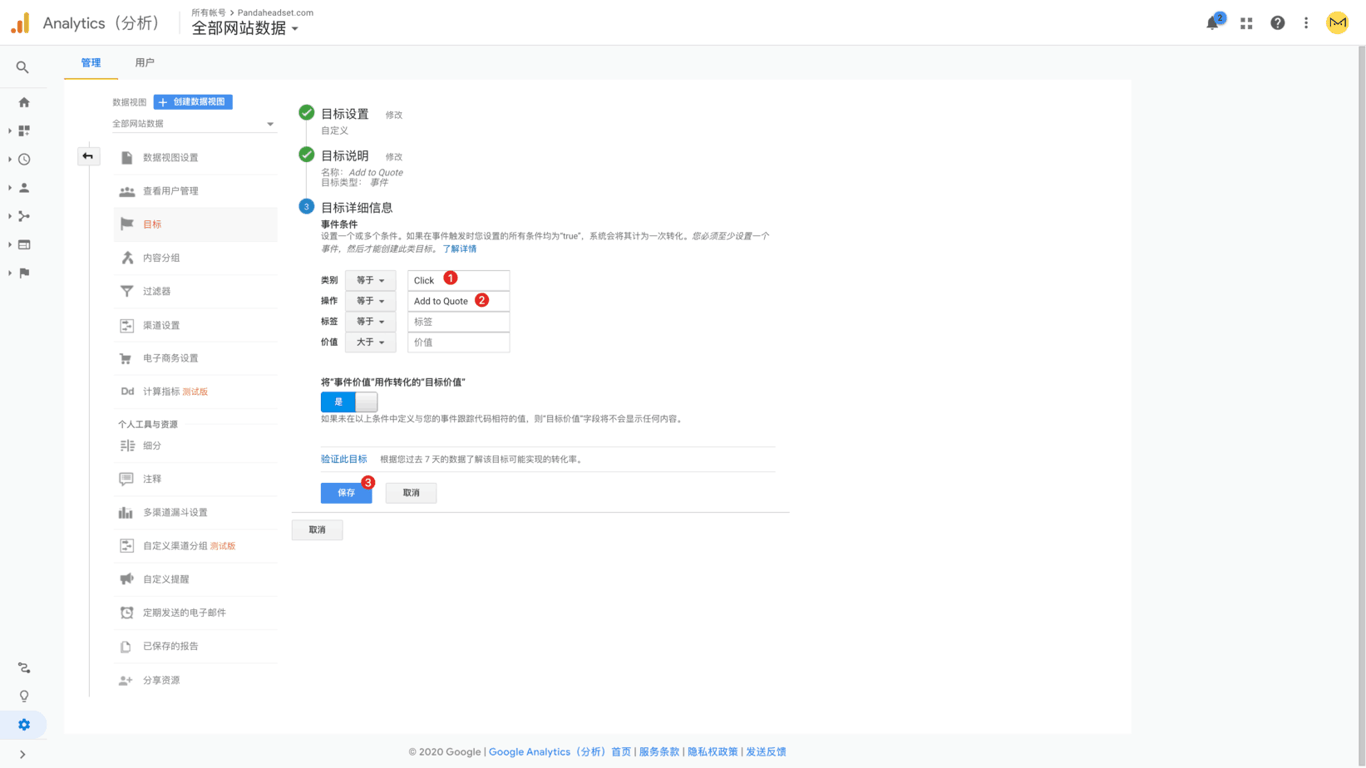Click the 标签 input field
The width and height of the screenshot is (1366, 768).
coord(458,322)
